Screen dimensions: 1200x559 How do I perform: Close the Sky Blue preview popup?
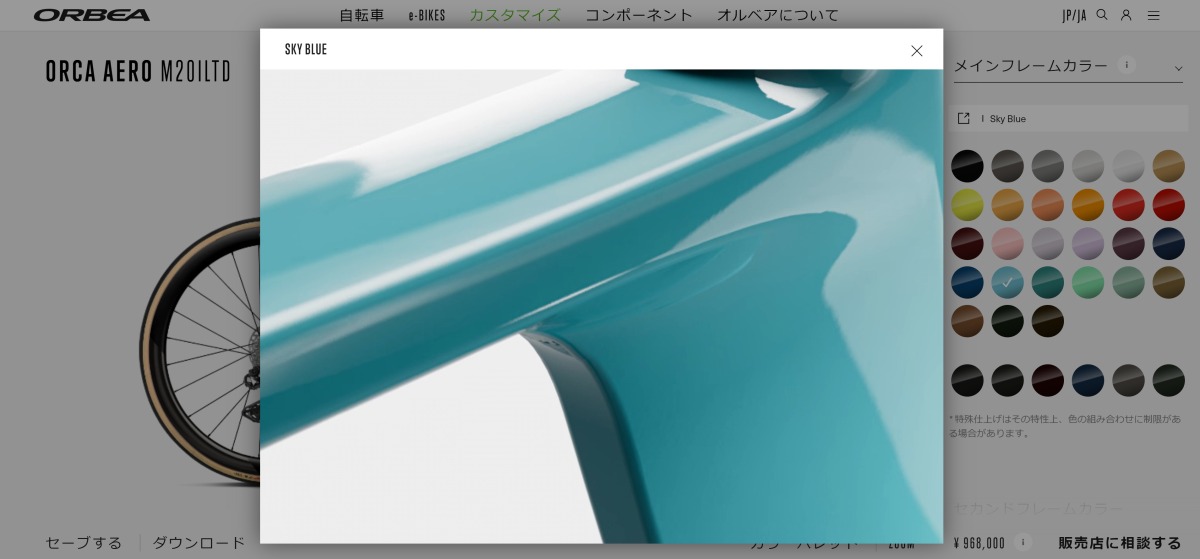[916, 50]
